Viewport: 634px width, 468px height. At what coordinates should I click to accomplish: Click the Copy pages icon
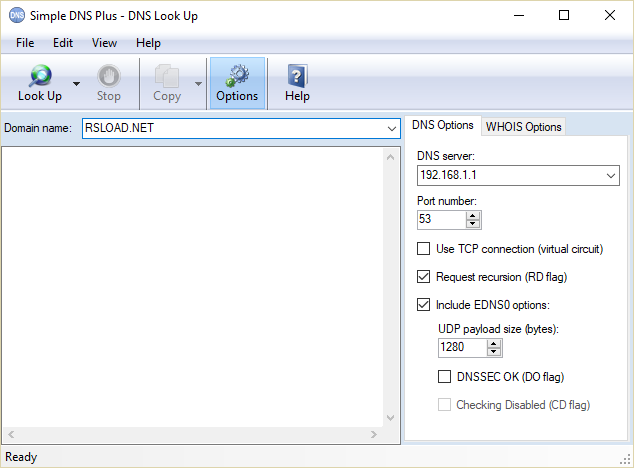167,76
